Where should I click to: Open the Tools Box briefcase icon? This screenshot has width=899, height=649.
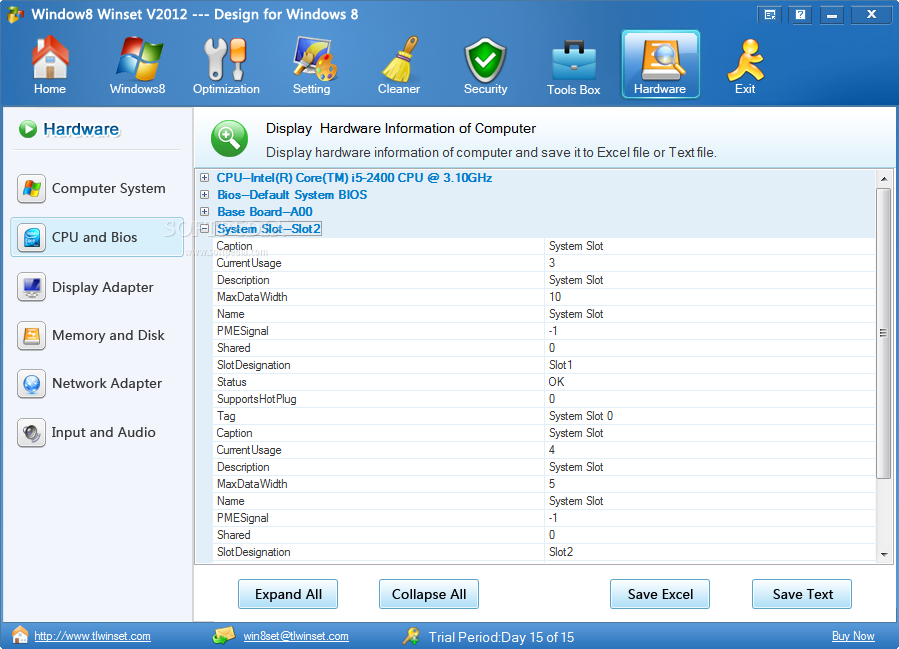pos(573,61)
